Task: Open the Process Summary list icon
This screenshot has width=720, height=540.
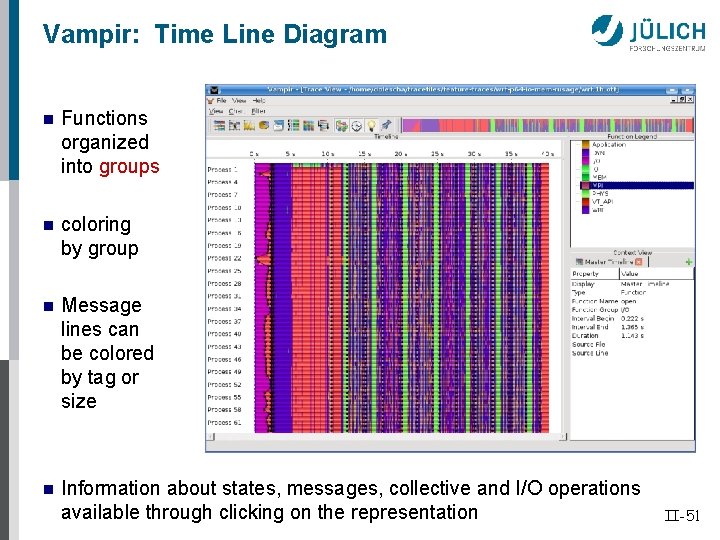Action: click(x=293, y=125)
